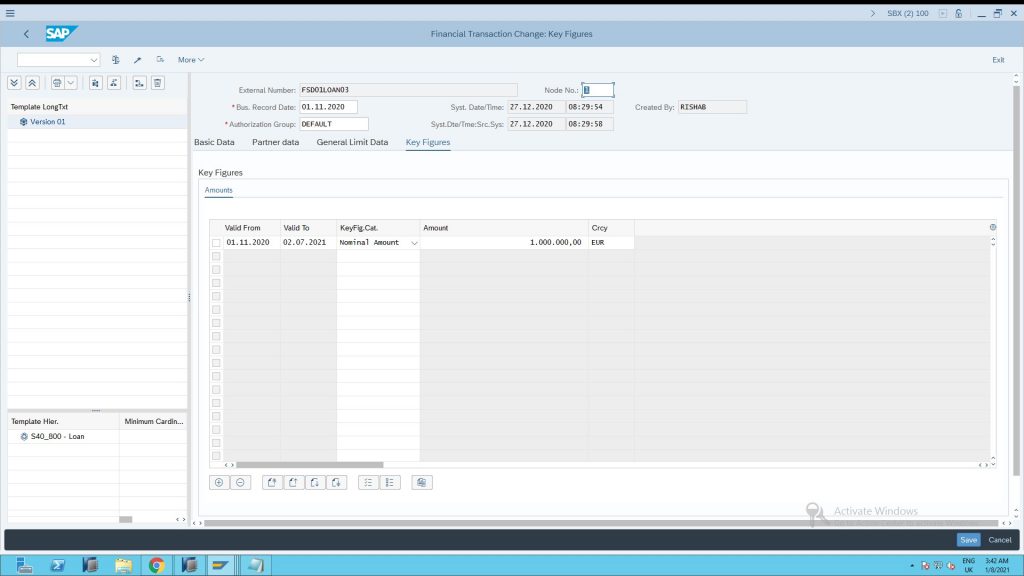Expand the More menu

pos(191,59)
